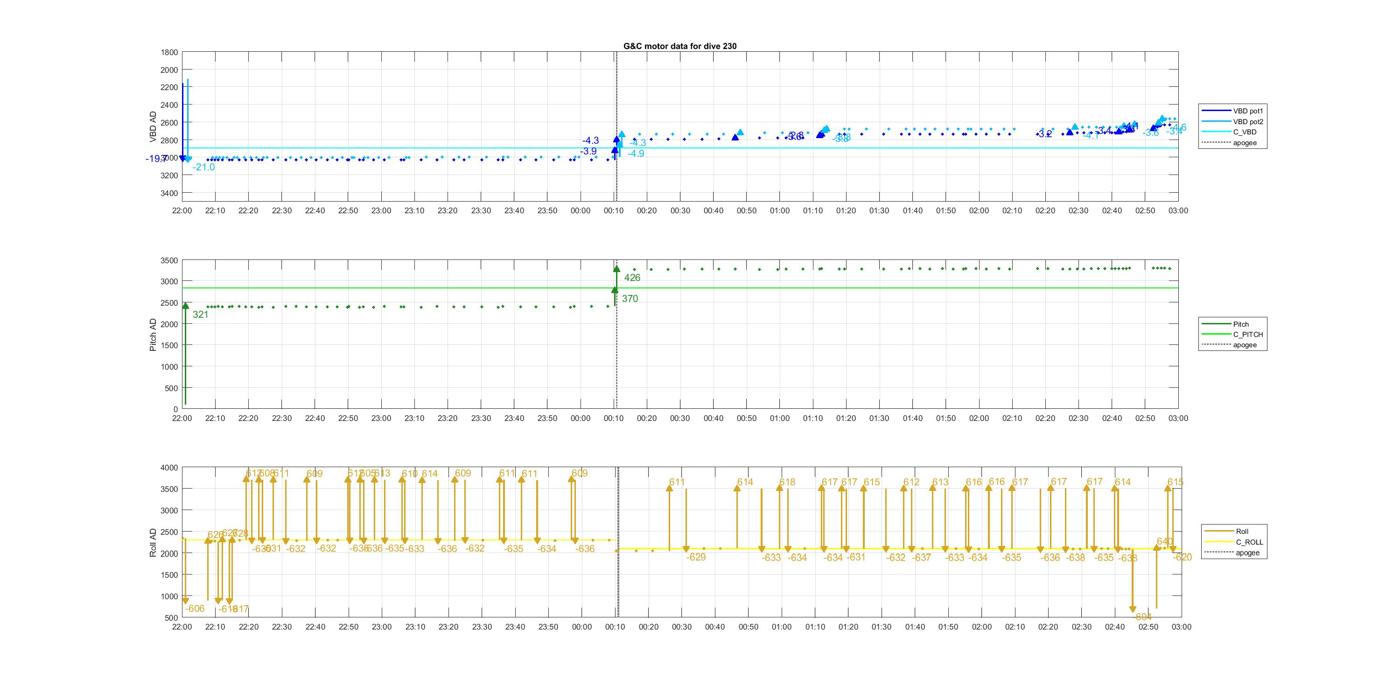Click the '-4.9' data label near apogee

pyautogui.click(x=636, y=154)
